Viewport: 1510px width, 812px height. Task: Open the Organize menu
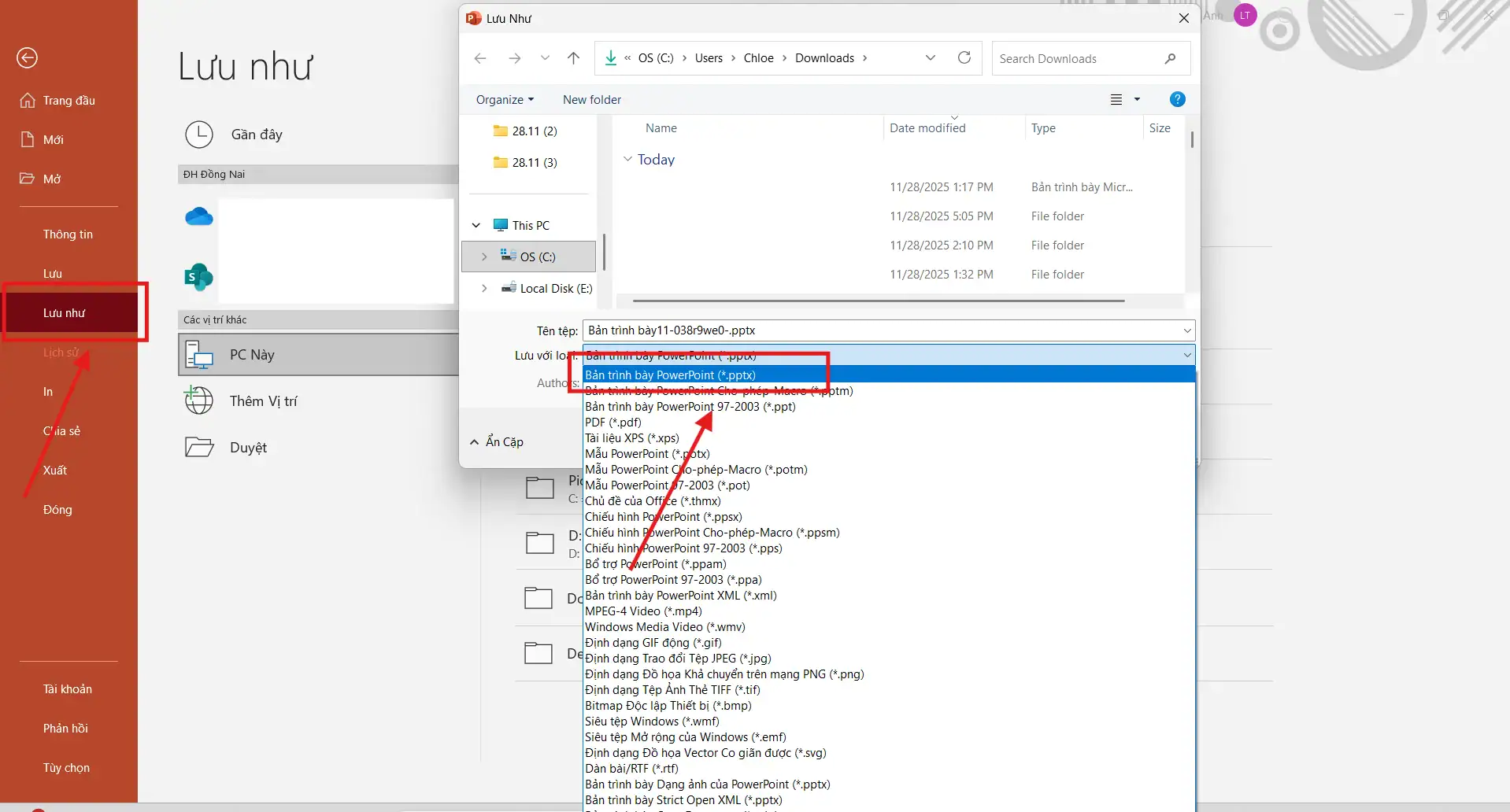[504, 99]
